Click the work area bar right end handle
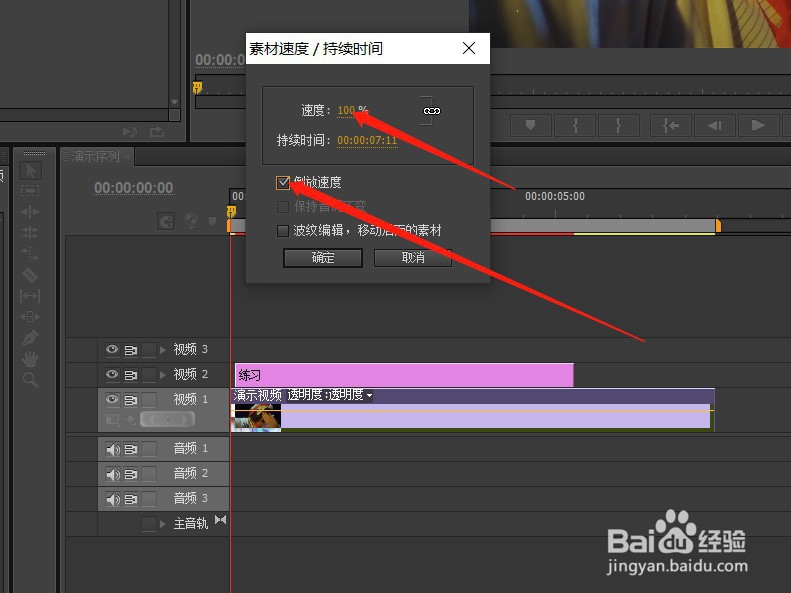Screen dimensions: 791x593 tap(718, 226)
